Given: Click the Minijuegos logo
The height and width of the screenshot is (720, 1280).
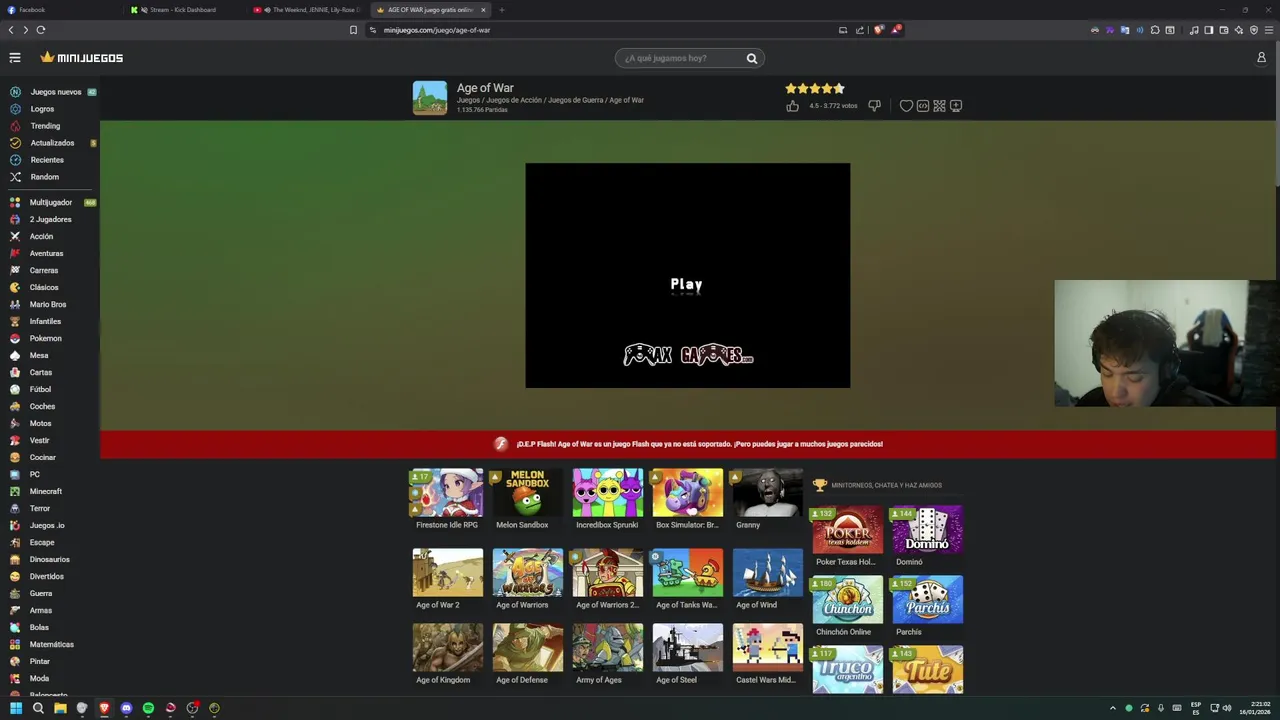Looking at the screenshot, I should click(82, 58).
